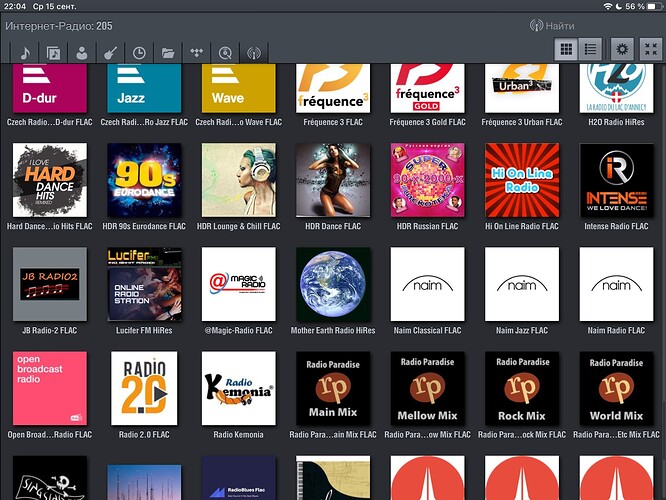Open JB Radio-2 station artwork
Viewport: 666px width, 500px height.
[50, 284]
